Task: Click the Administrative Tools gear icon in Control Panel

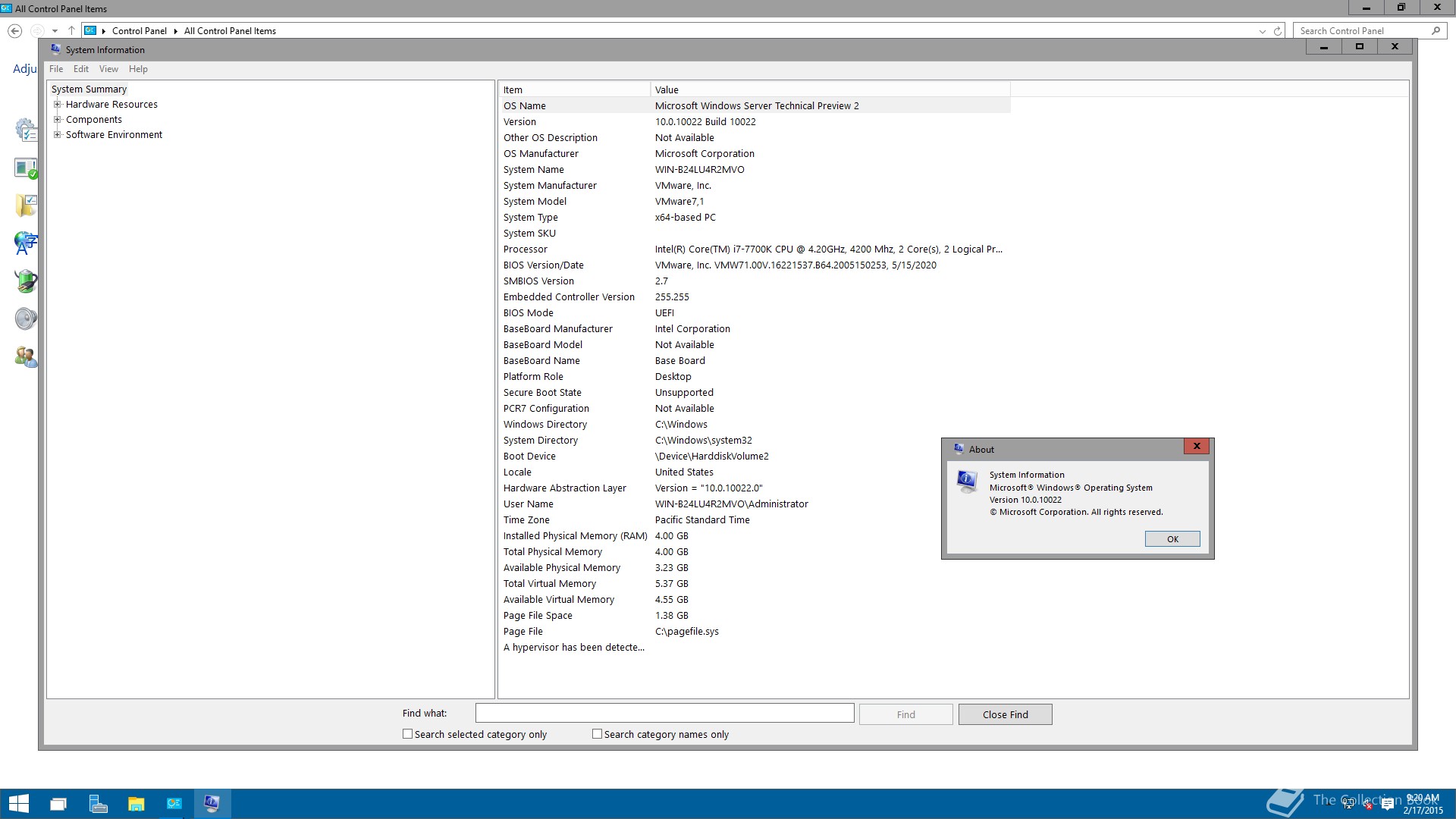Action: (x=26, y=130)
